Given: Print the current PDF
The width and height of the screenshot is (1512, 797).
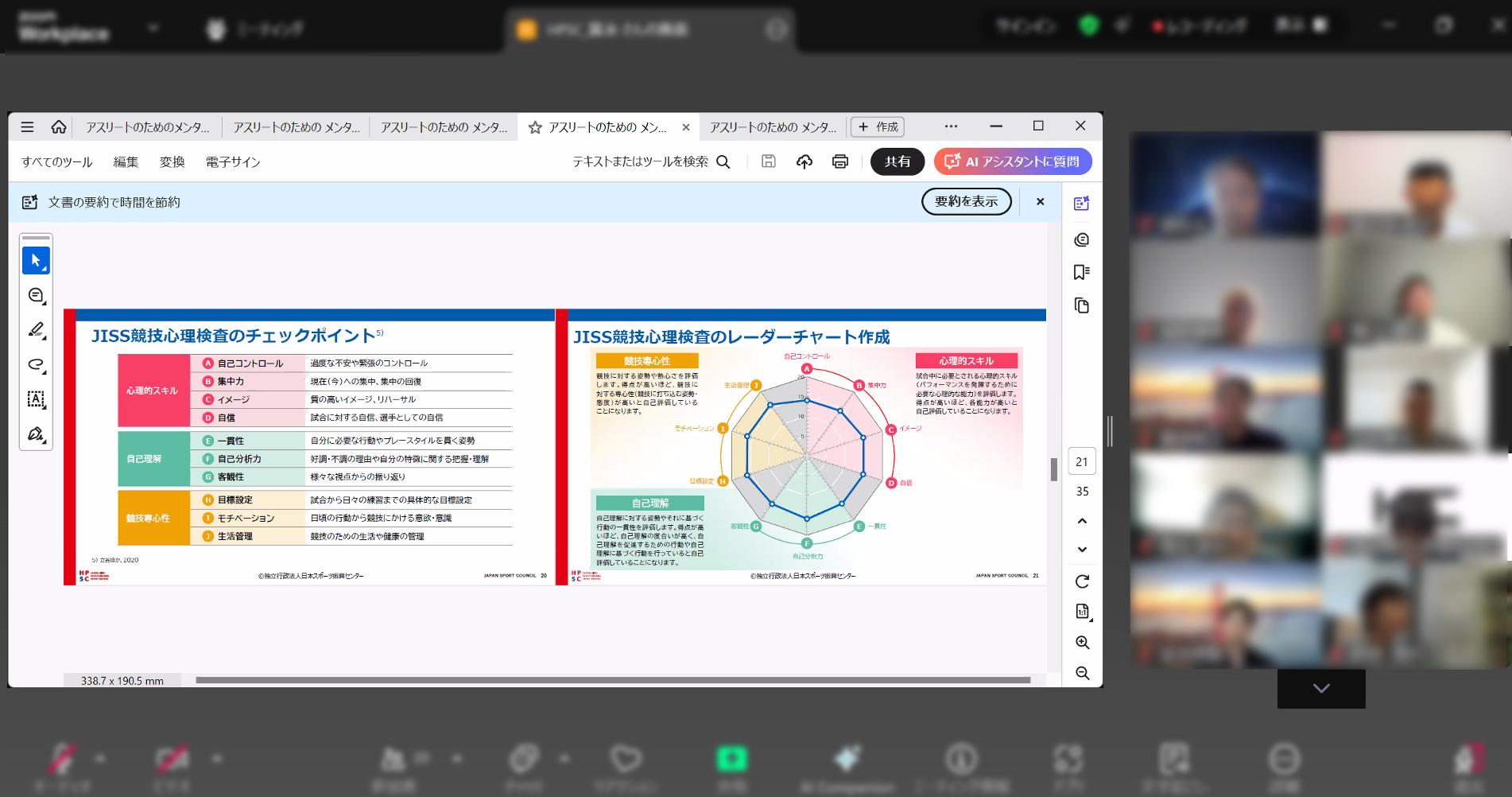Looking at the screenshot, I should (840, 161).
